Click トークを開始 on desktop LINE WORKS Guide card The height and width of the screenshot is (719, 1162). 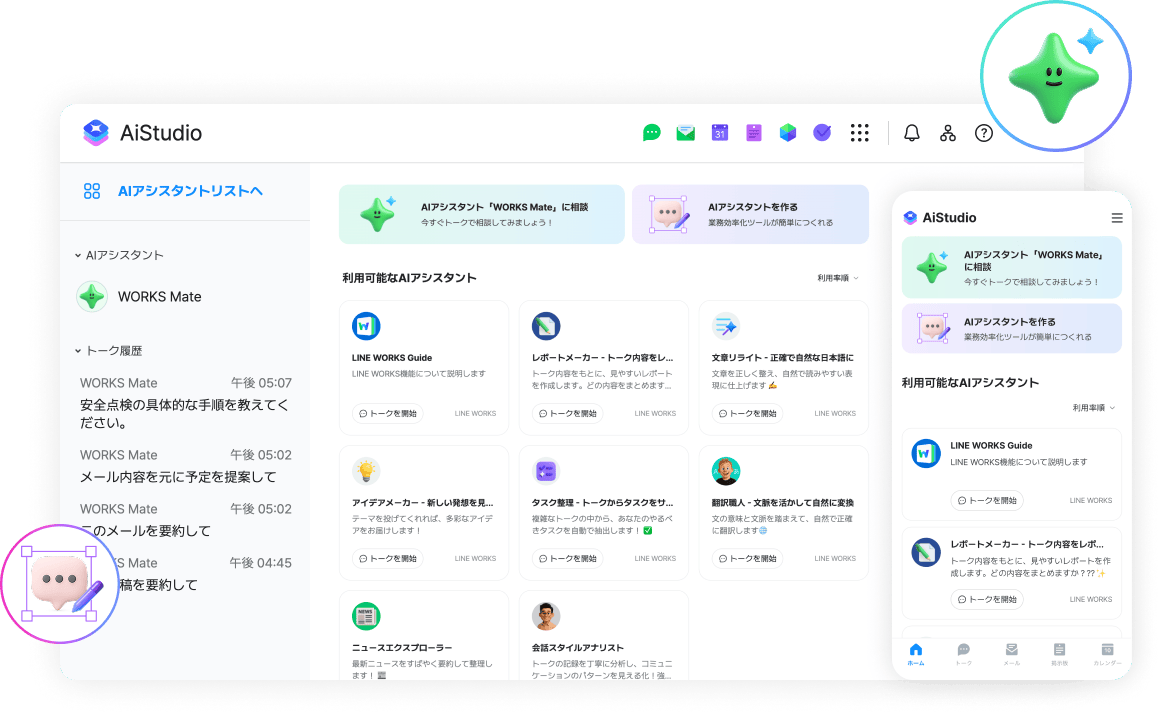click(386, 413)
